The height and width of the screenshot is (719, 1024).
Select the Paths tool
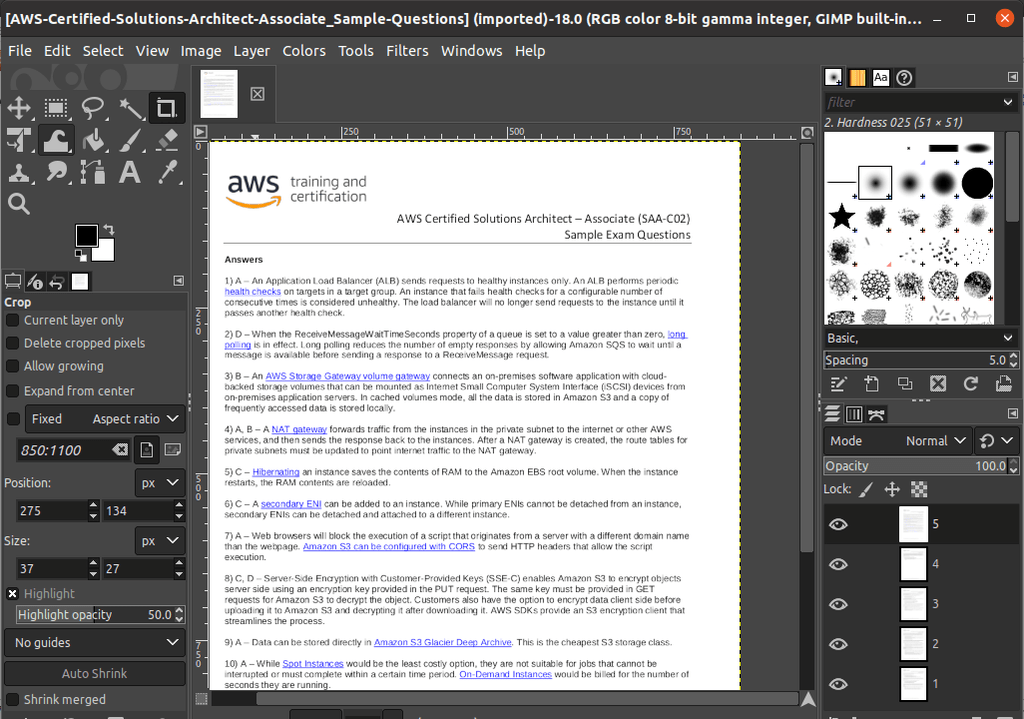click(93, 172)
